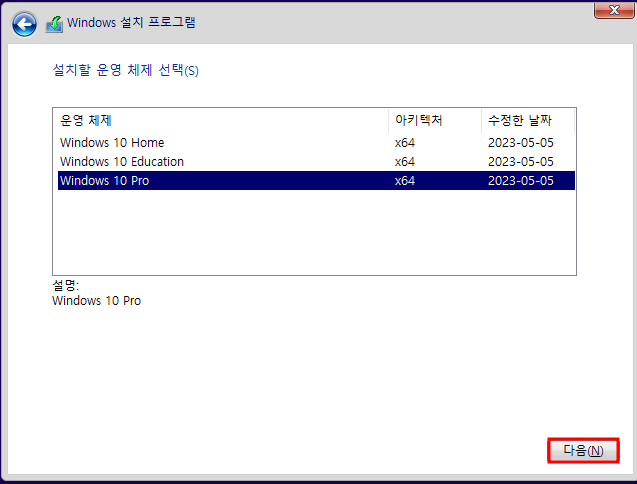Select the Windows 10 Home row
The height and width of the screenshot is (484, 637).
point(316,143)
